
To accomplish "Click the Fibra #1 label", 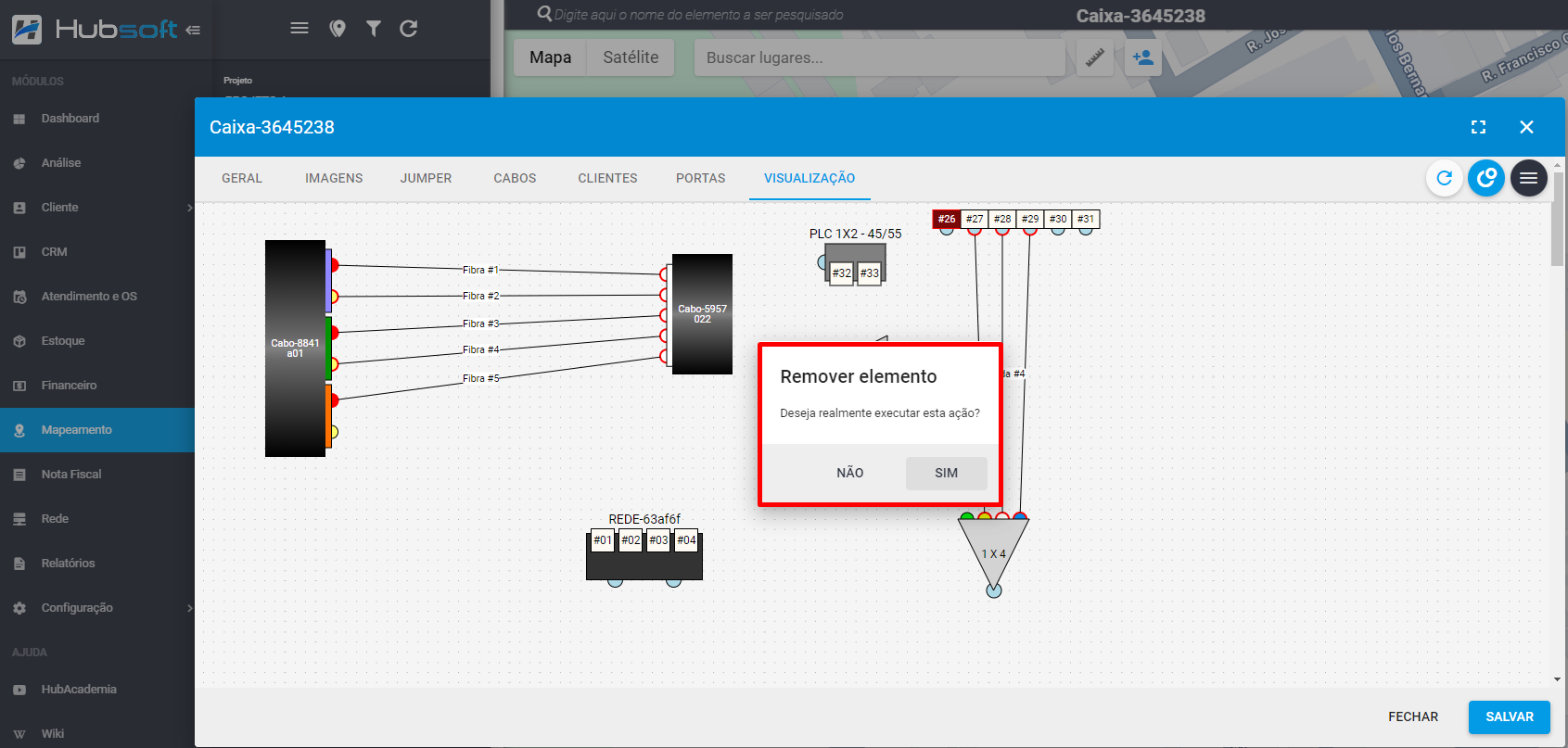I will point(480,270).
